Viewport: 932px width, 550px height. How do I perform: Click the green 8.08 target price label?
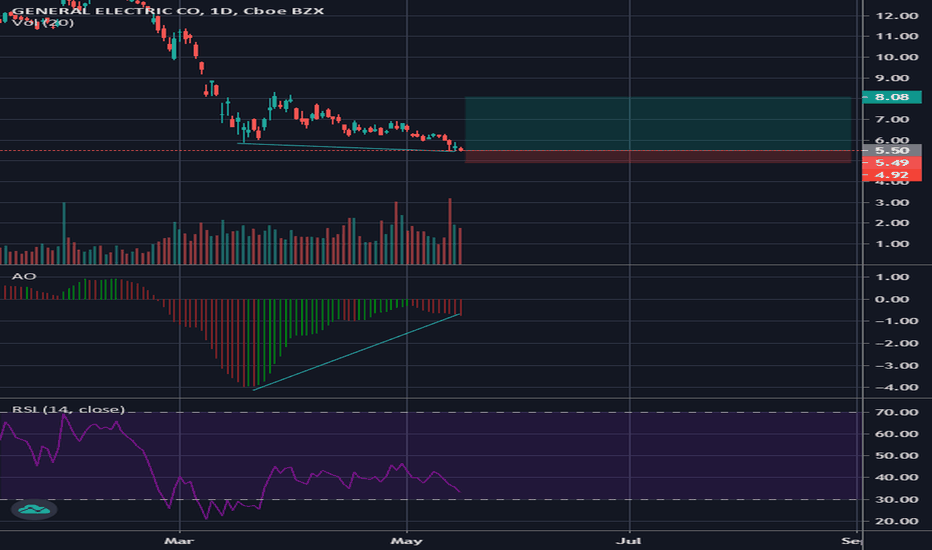(x=892, y=97)
